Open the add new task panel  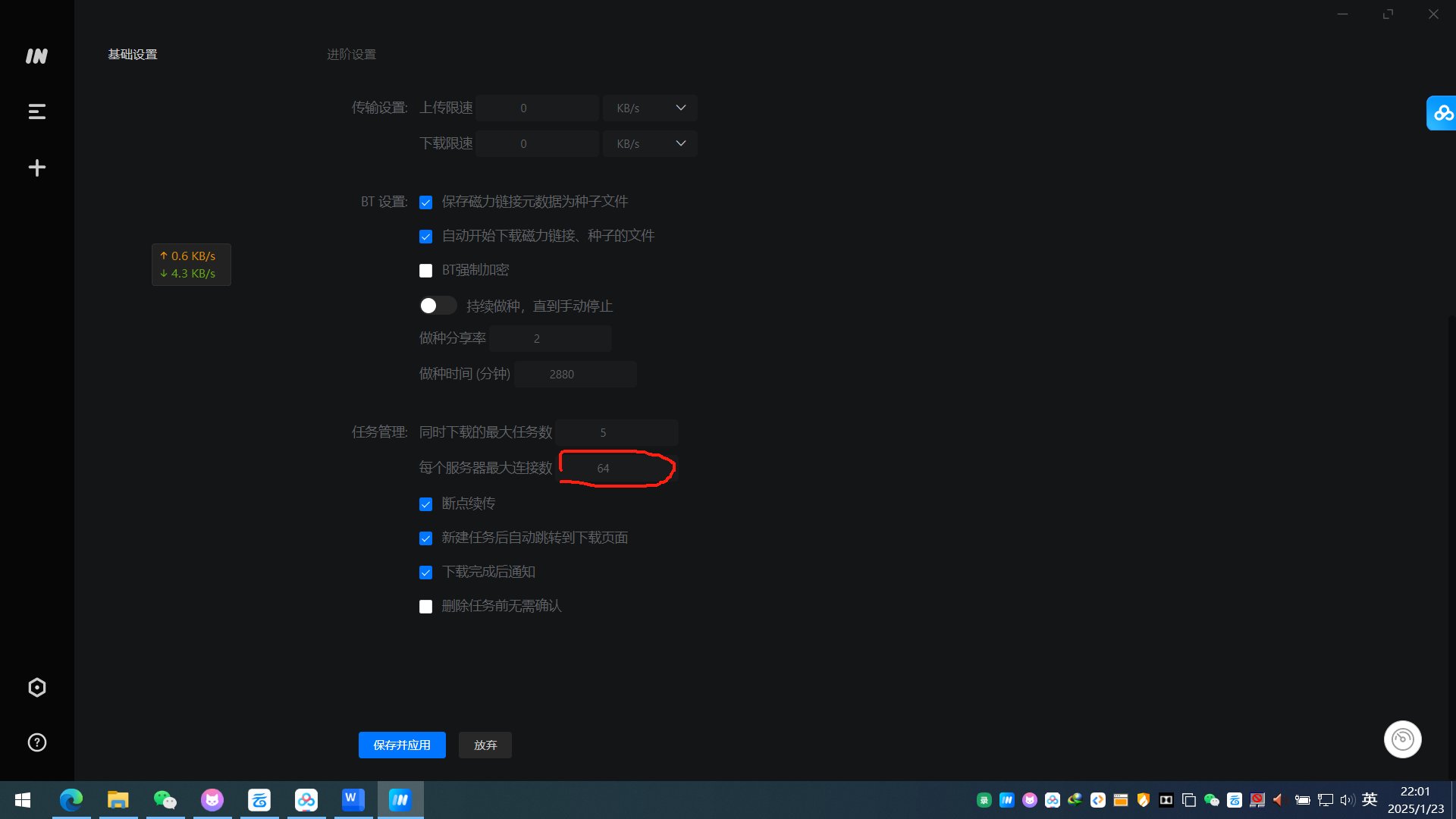37,167
